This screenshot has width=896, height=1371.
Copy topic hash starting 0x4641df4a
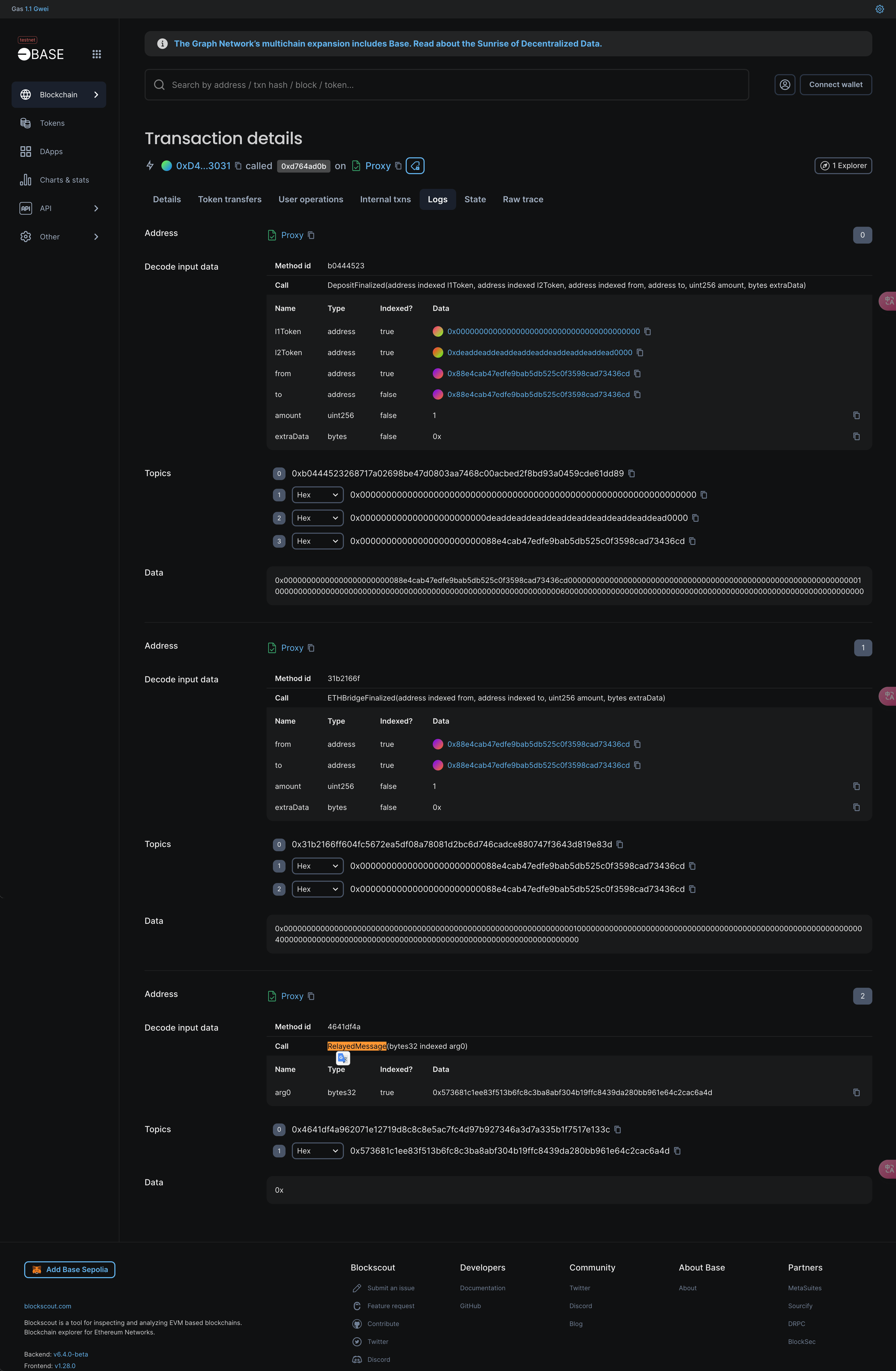(618, 1130)
